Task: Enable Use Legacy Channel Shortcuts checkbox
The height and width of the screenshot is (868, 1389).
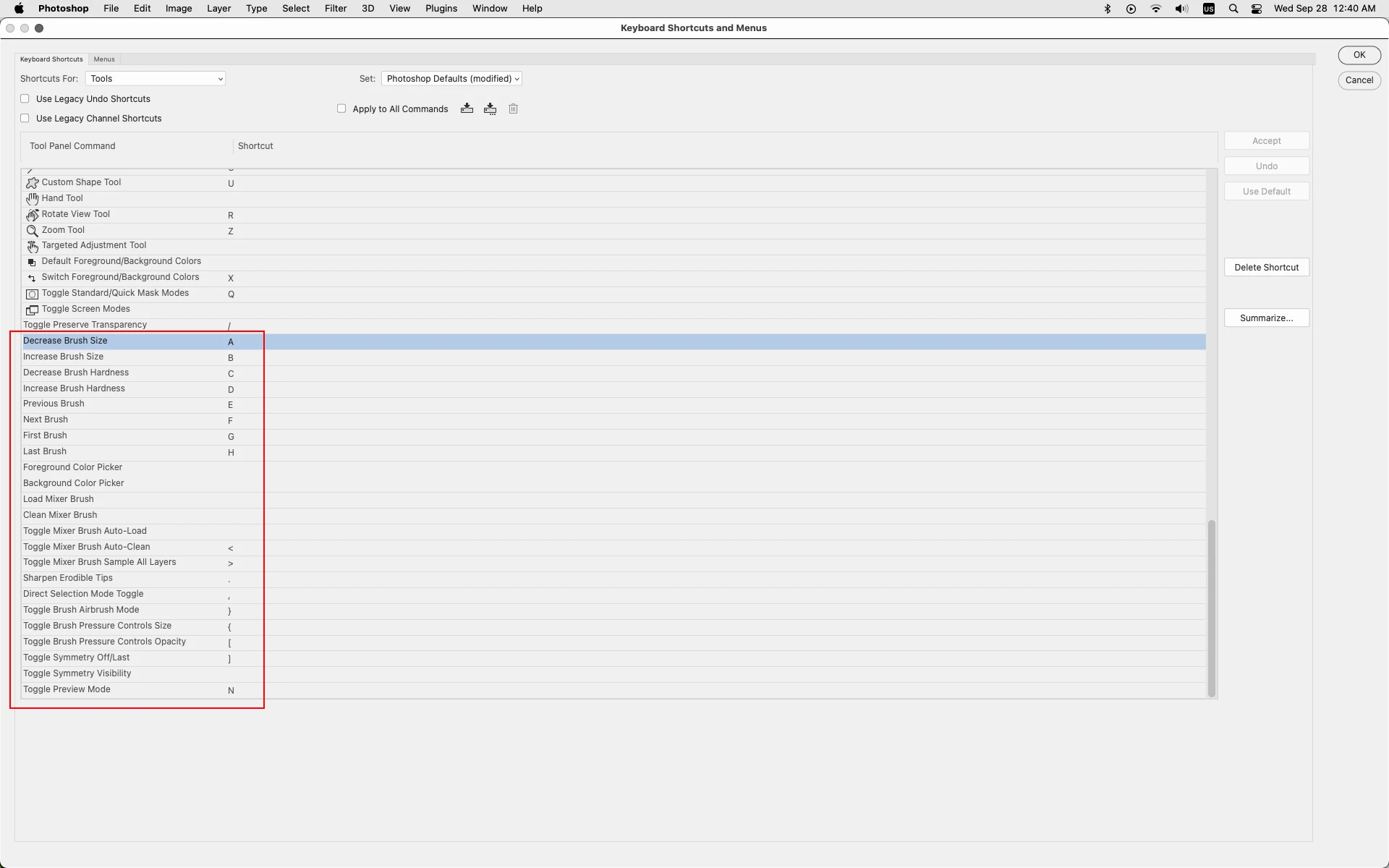Action: 25,118
